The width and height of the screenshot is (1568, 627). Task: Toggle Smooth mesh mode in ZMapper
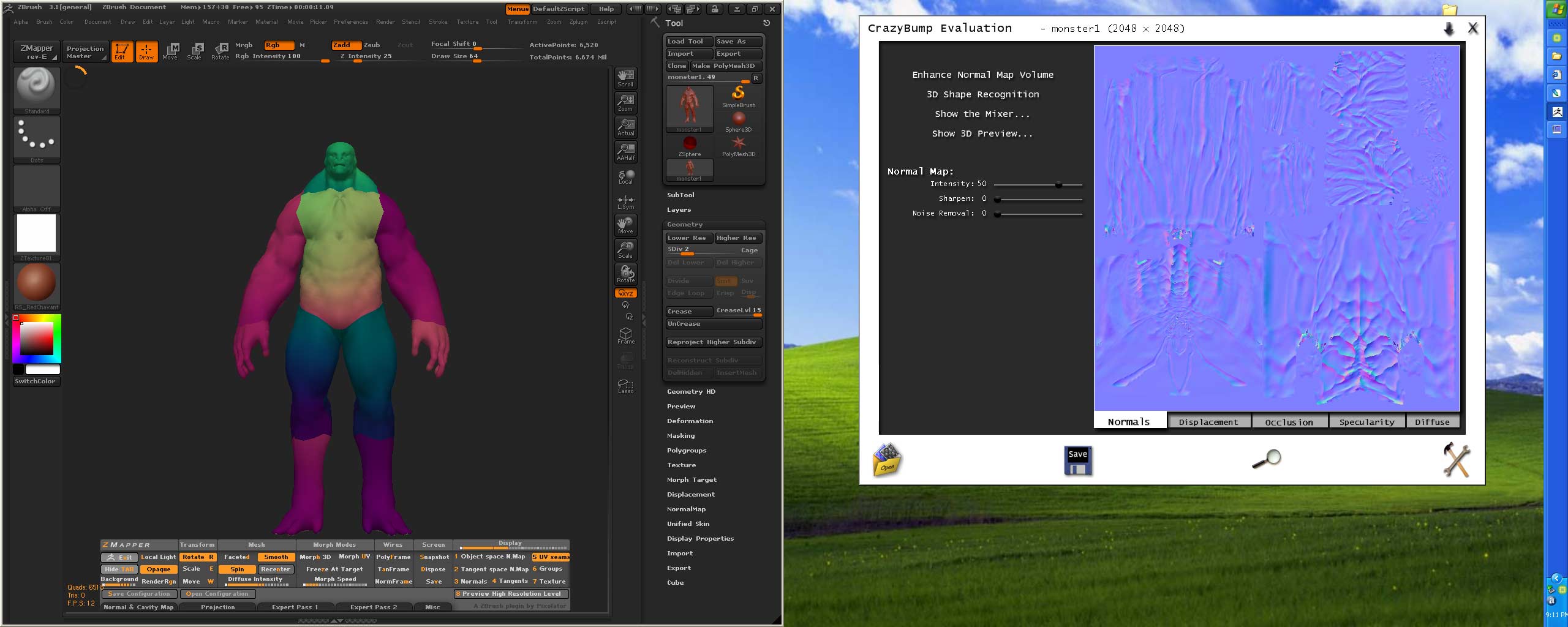[x=276, y=557]
